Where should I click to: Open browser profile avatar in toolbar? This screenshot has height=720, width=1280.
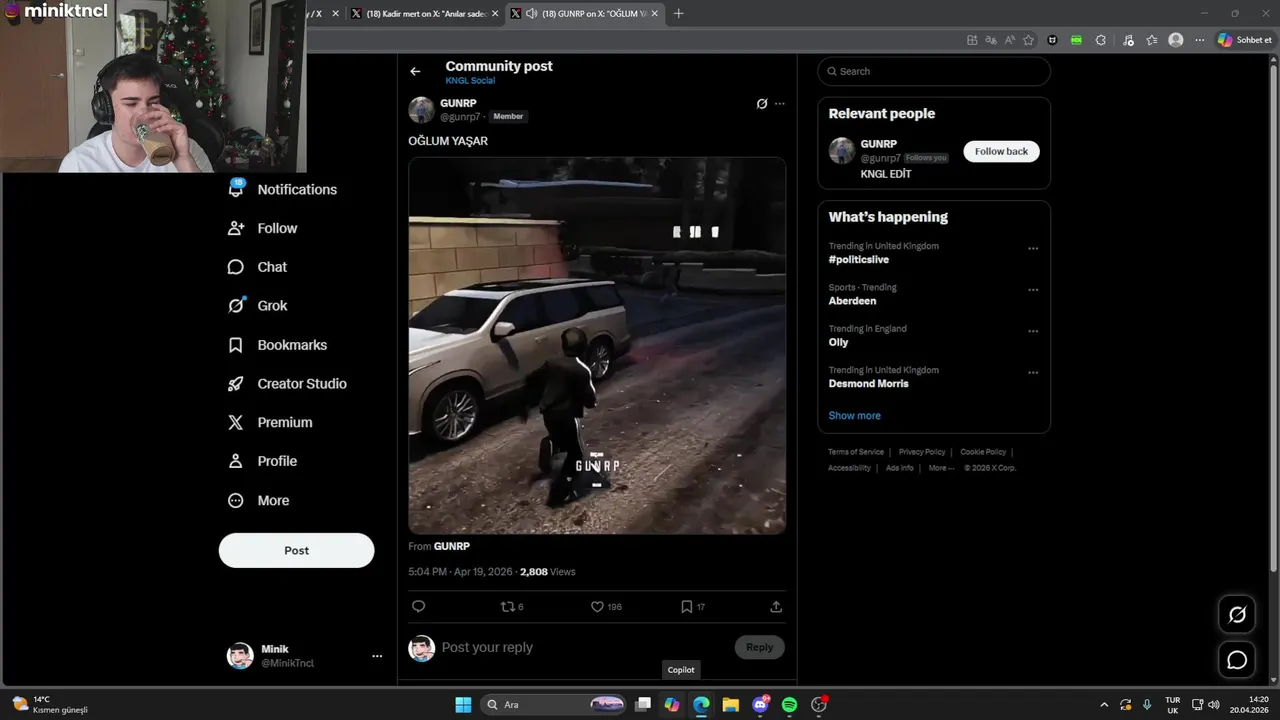point(1176,40)
